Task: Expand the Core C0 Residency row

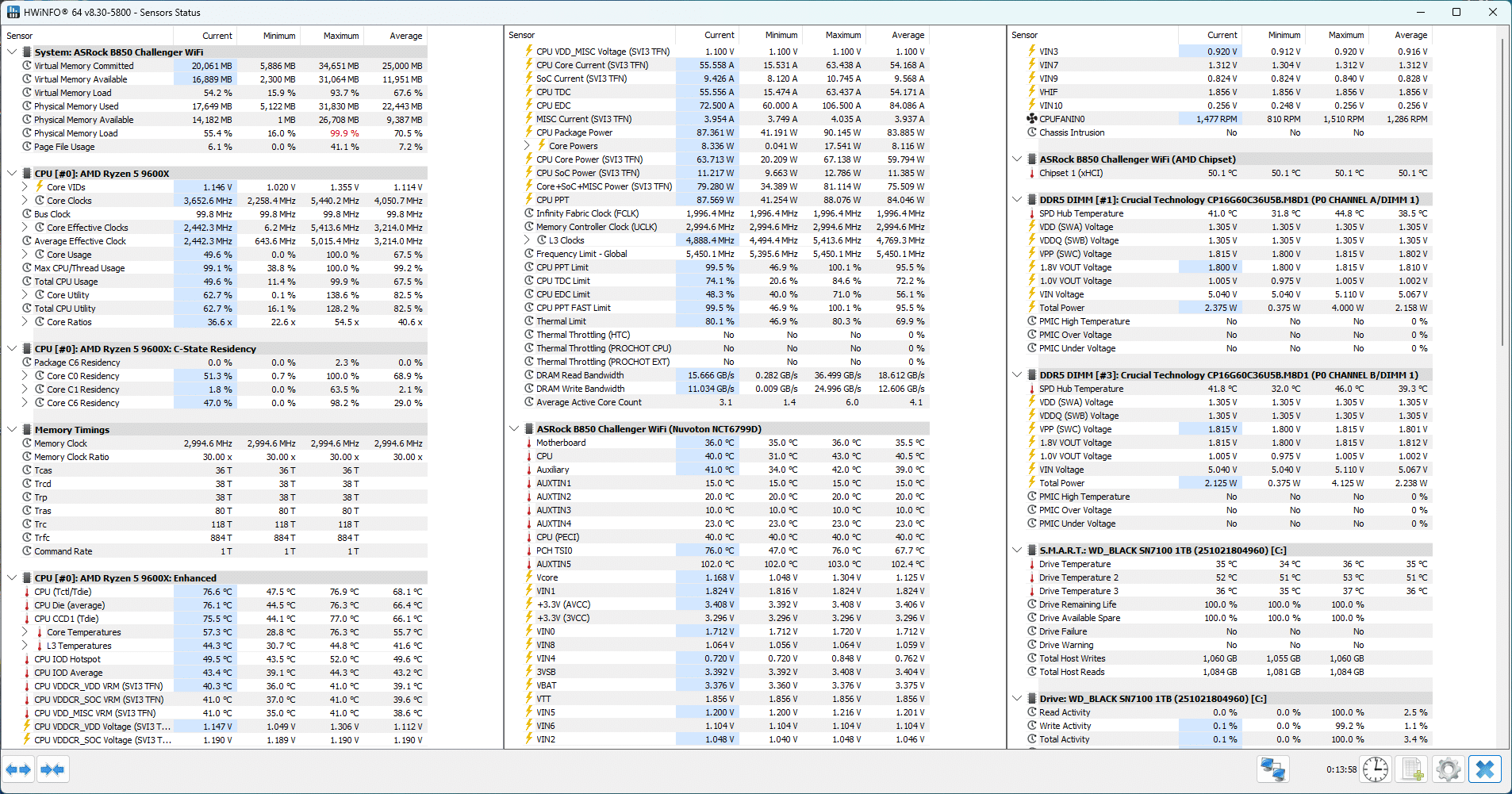Action: 25,376
